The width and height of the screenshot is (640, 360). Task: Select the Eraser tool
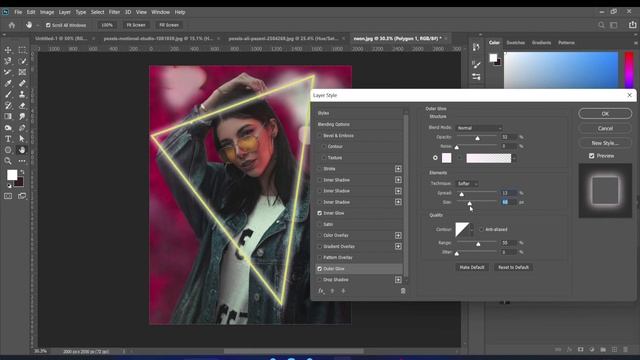coord(22,106)
